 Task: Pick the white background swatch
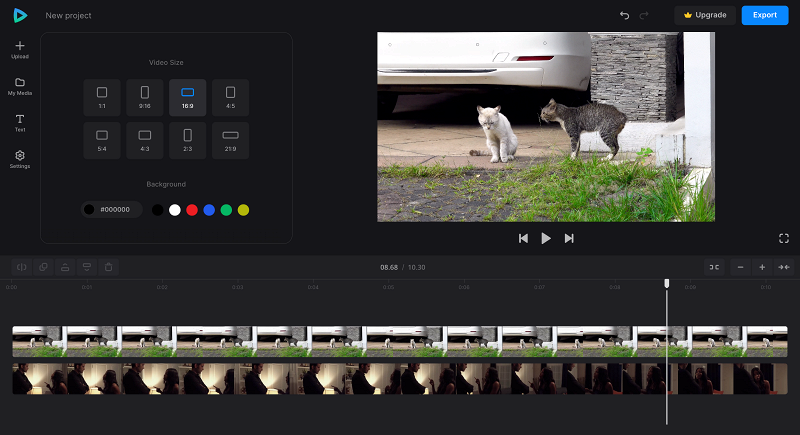click(175, 210)
